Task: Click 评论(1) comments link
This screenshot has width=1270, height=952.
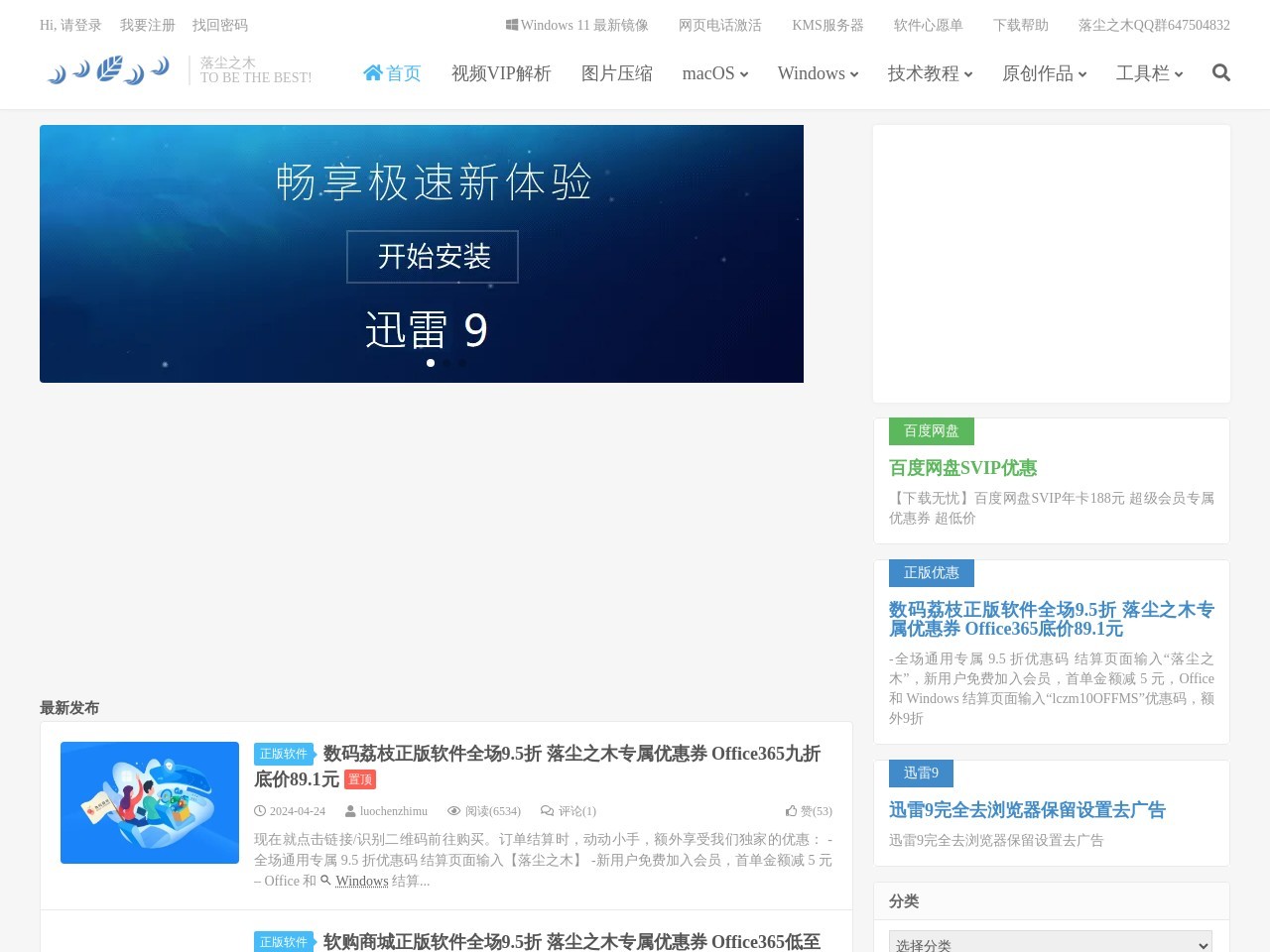Action: [x=569, y=811]
